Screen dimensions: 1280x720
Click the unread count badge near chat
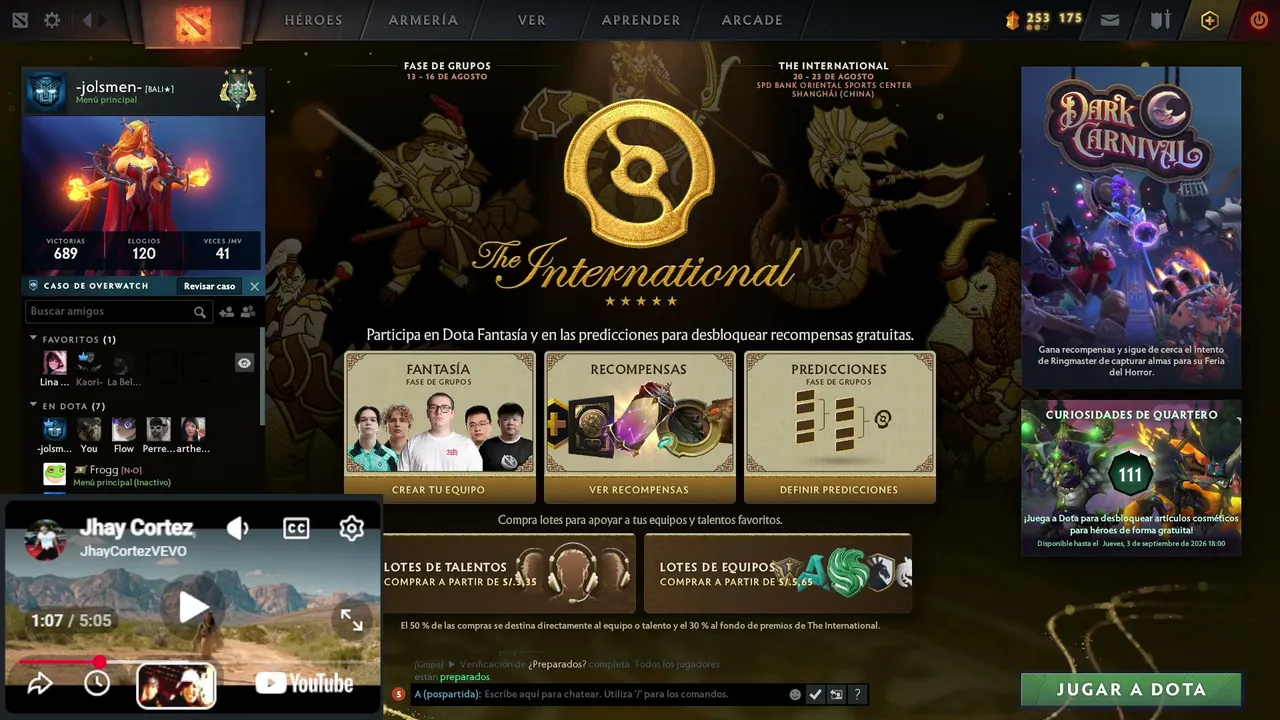[x=398, y=694]
